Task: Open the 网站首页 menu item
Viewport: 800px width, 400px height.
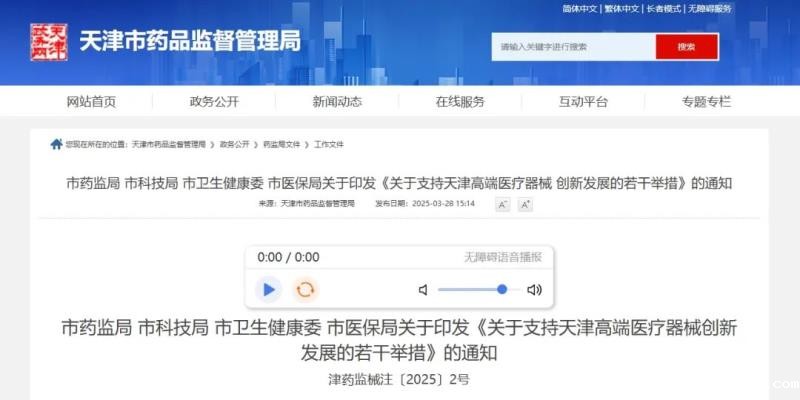Action: pos(91,102)
